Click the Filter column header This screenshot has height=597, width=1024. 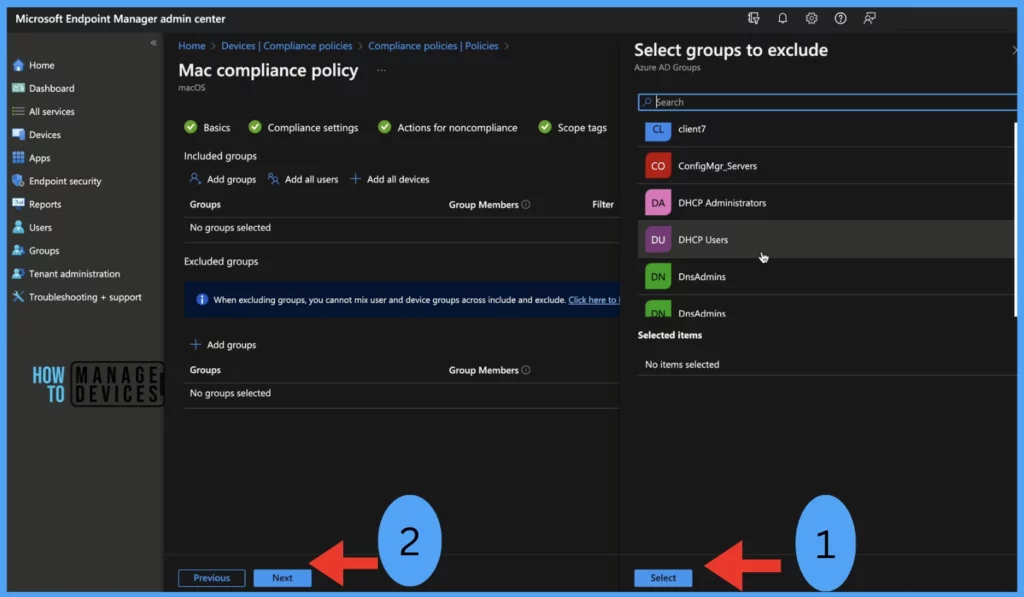coord(603,204)
